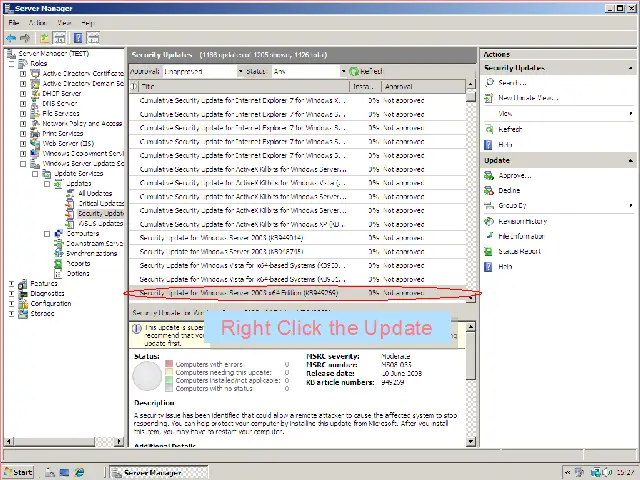Click green Refresh icon in filter bar
The height and width of the screenshot is (480, 640).
tap(353, 71)
